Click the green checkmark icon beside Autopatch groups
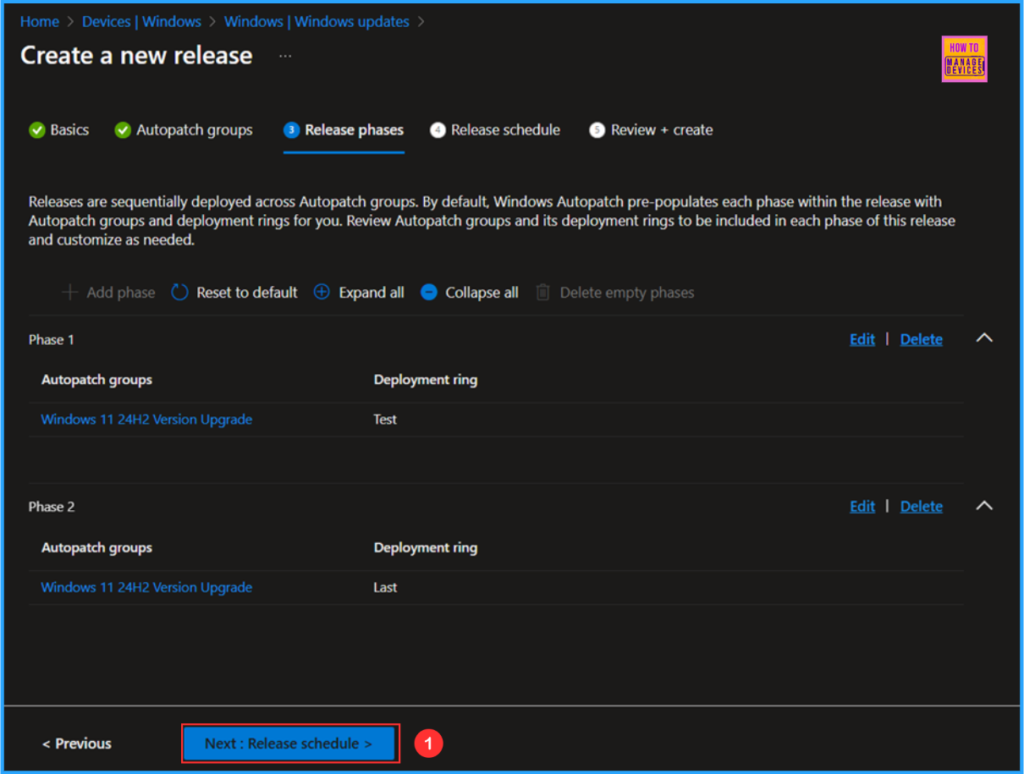 point(123,130)
